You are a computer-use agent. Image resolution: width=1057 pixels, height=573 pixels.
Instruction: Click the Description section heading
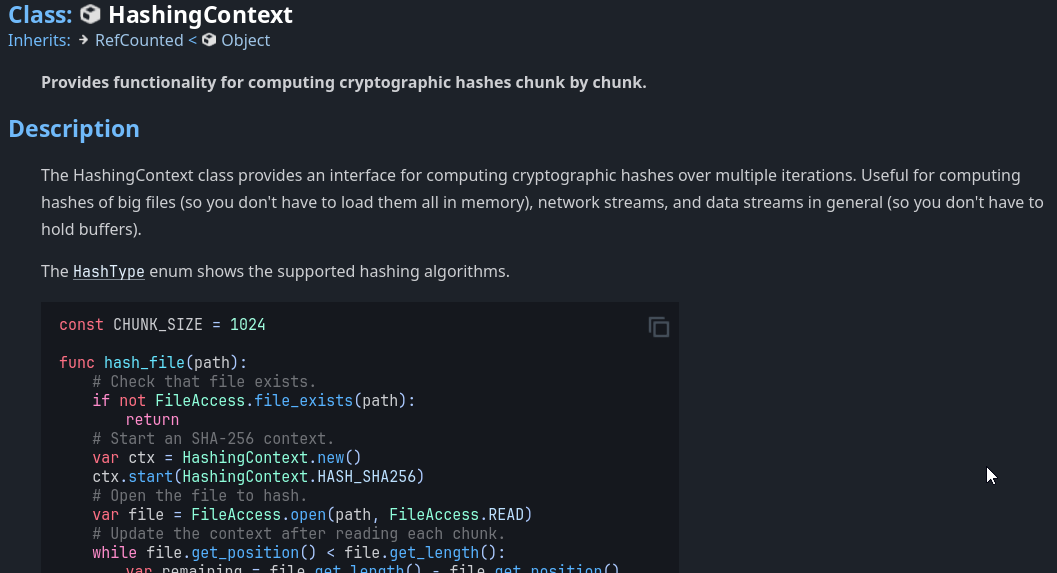coord(74,129)
